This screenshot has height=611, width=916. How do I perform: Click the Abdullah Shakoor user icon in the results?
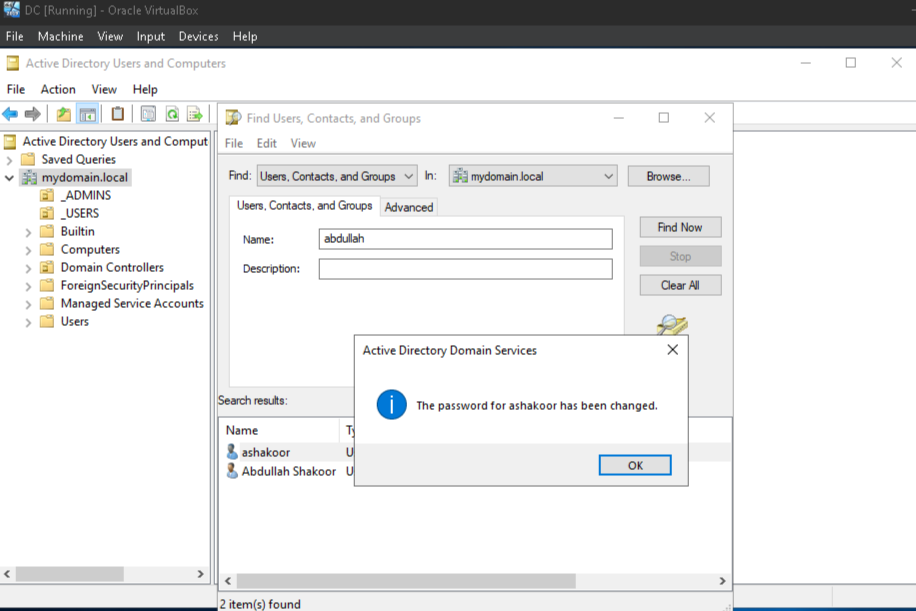click(232, 471)
